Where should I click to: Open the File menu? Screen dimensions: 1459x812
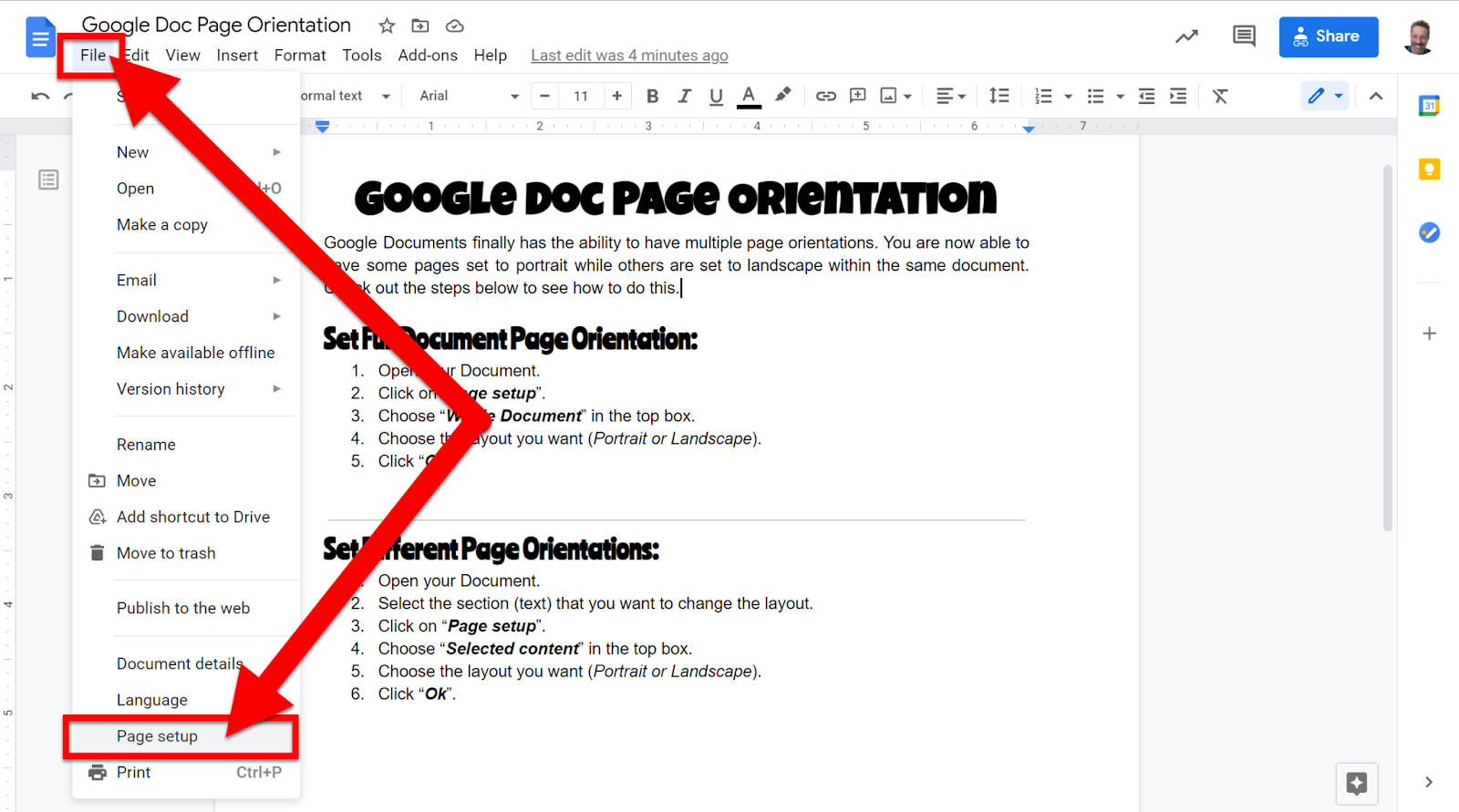point(93,55)
